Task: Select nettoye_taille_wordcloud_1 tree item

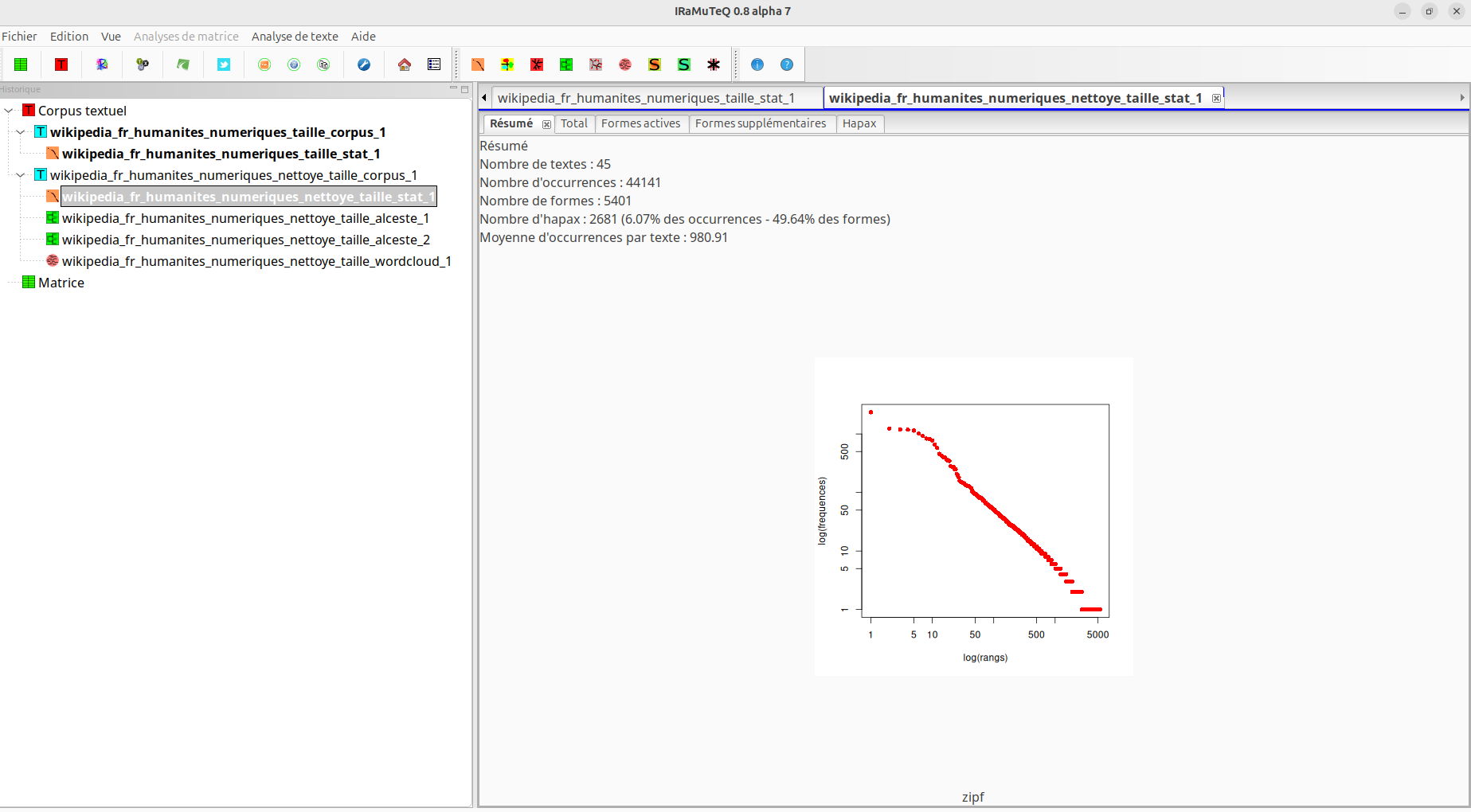Action: pyautogui.click(x=256, y=261)
